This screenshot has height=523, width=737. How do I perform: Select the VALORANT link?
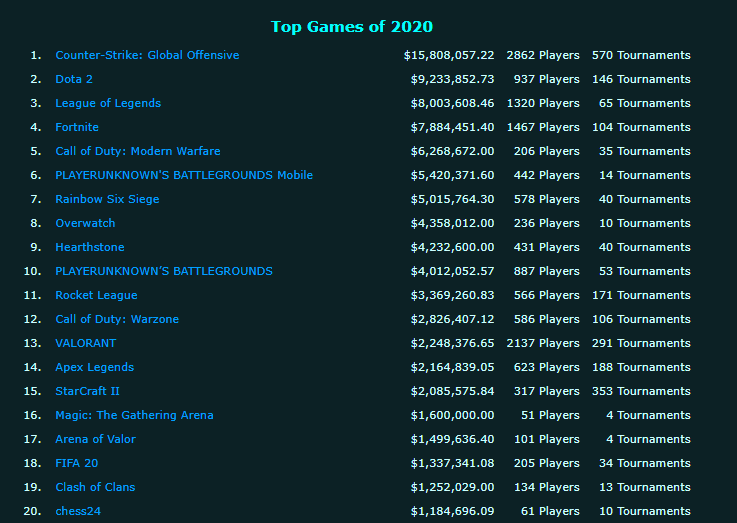(86, 343)
